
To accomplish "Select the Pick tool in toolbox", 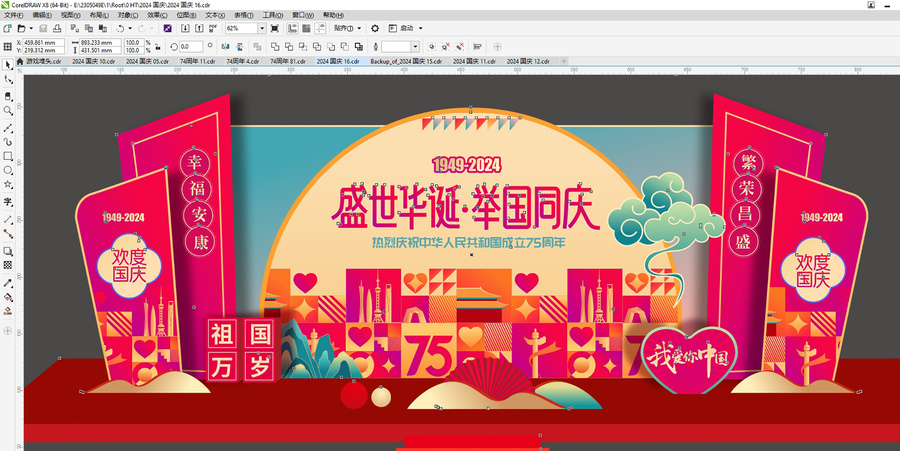I will coord(8,65).
